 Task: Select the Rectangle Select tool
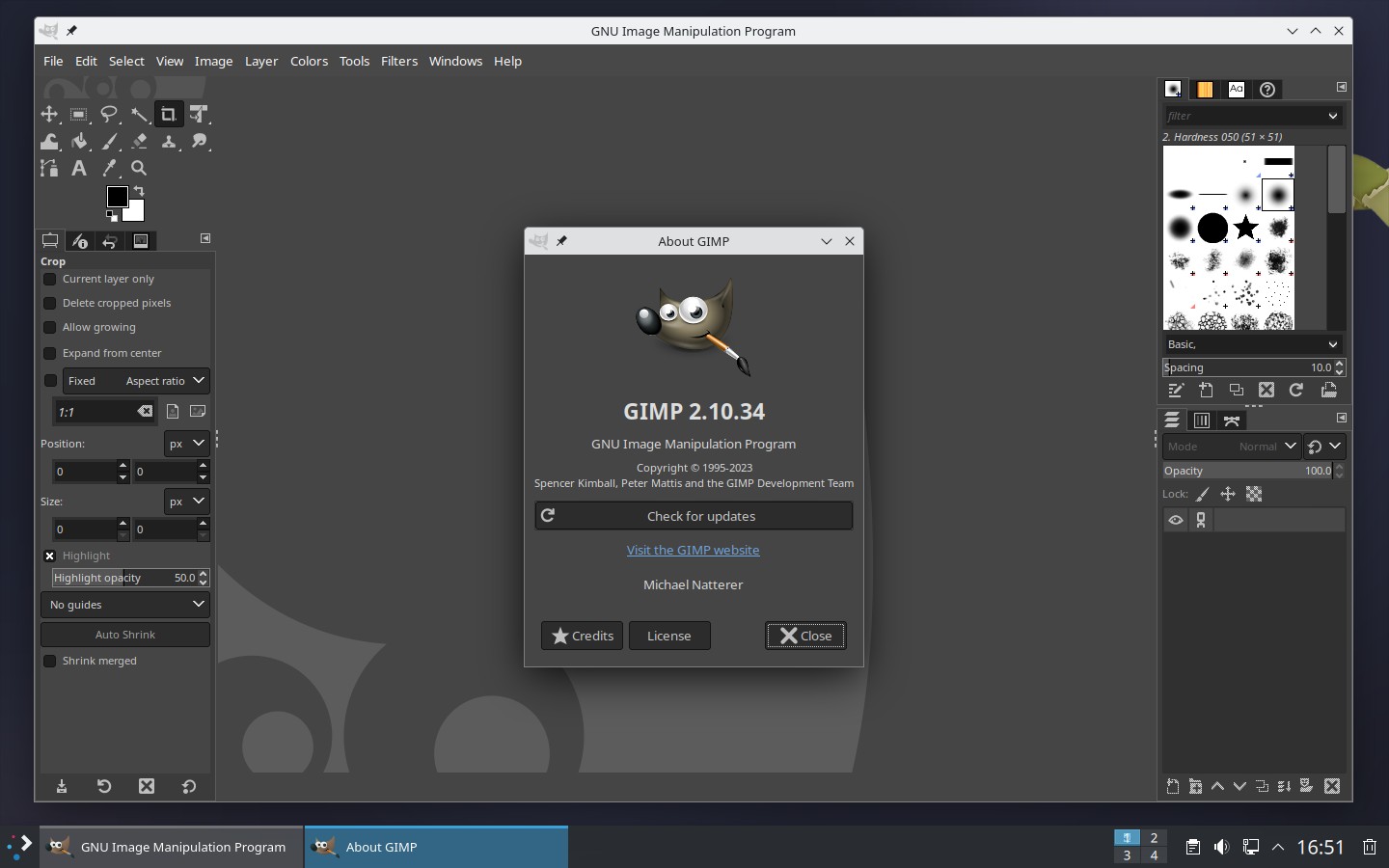coord(79,114)
